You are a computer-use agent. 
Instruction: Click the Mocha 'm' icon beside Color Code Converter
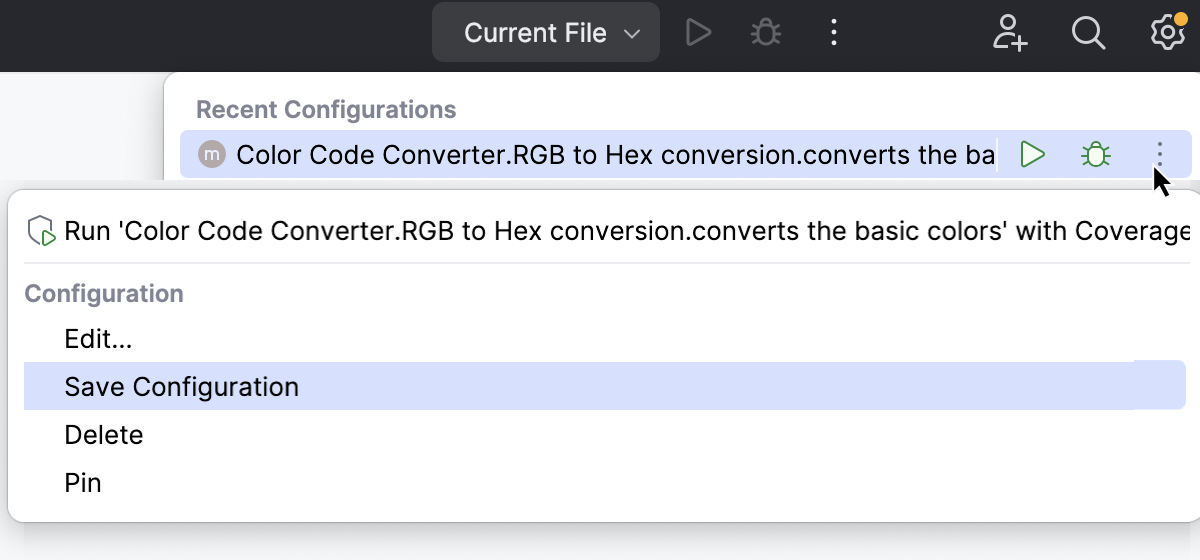tap(212, 155)
